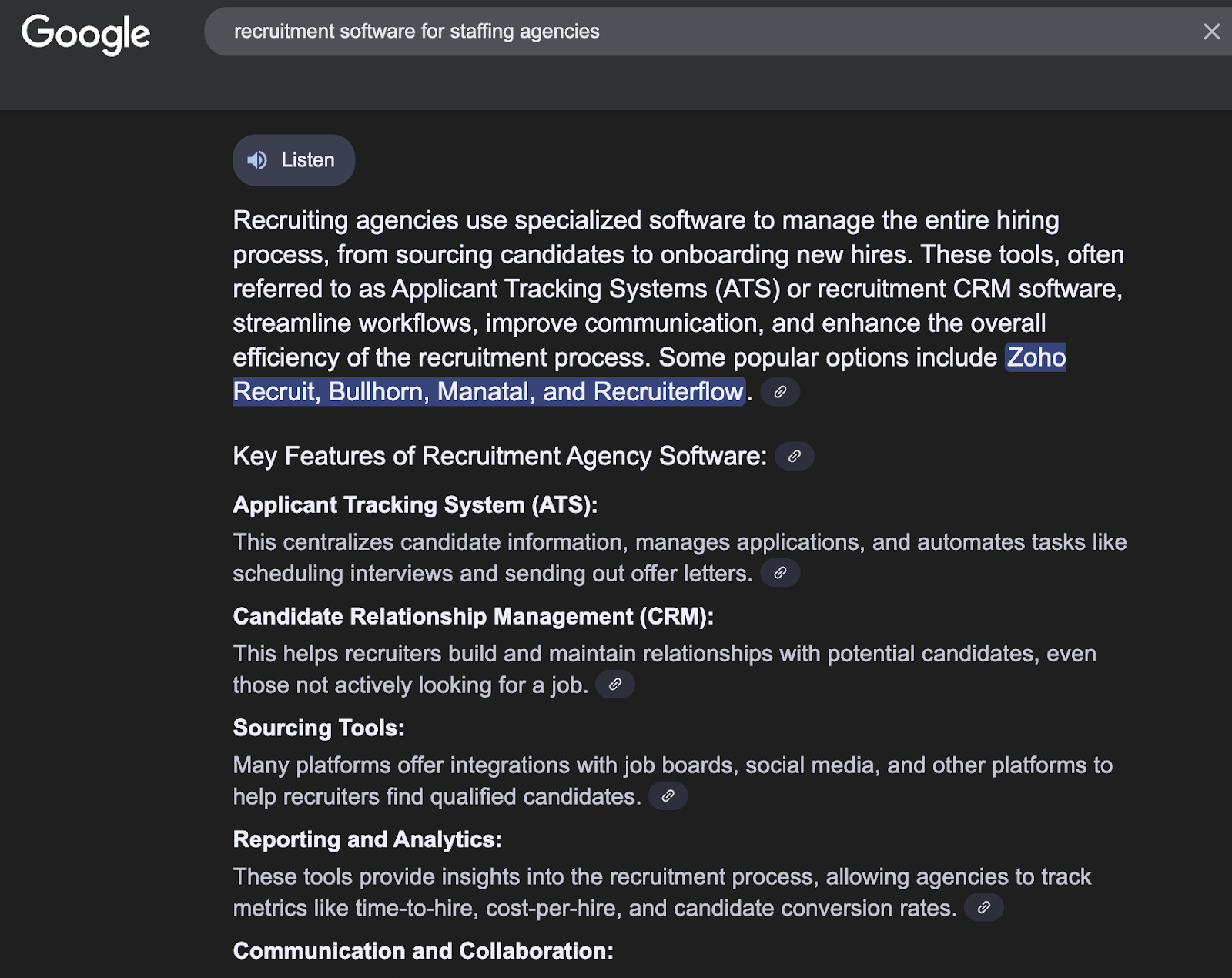This screenshot has height=978, width=1232.
Task: Click 'Key Features of Recruitment Agency Software' heading
Action: click(500, 457)
